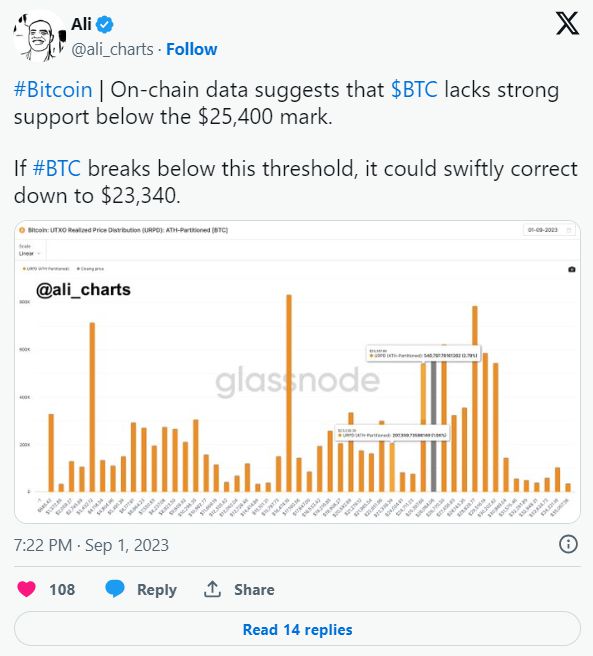This screenshot has width=593, height=656.
Task: Click the @ali_charts handle next to name
Action: (x=112, y=49)
